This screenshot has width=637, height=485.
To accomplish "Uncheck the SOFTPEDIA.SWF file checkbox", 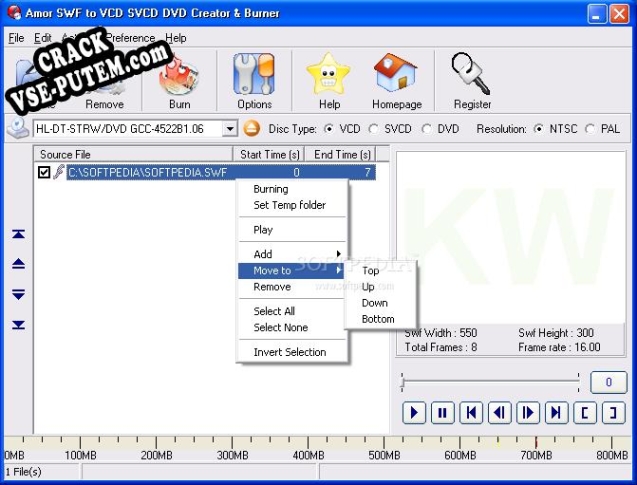I will (x=44, y=172).
